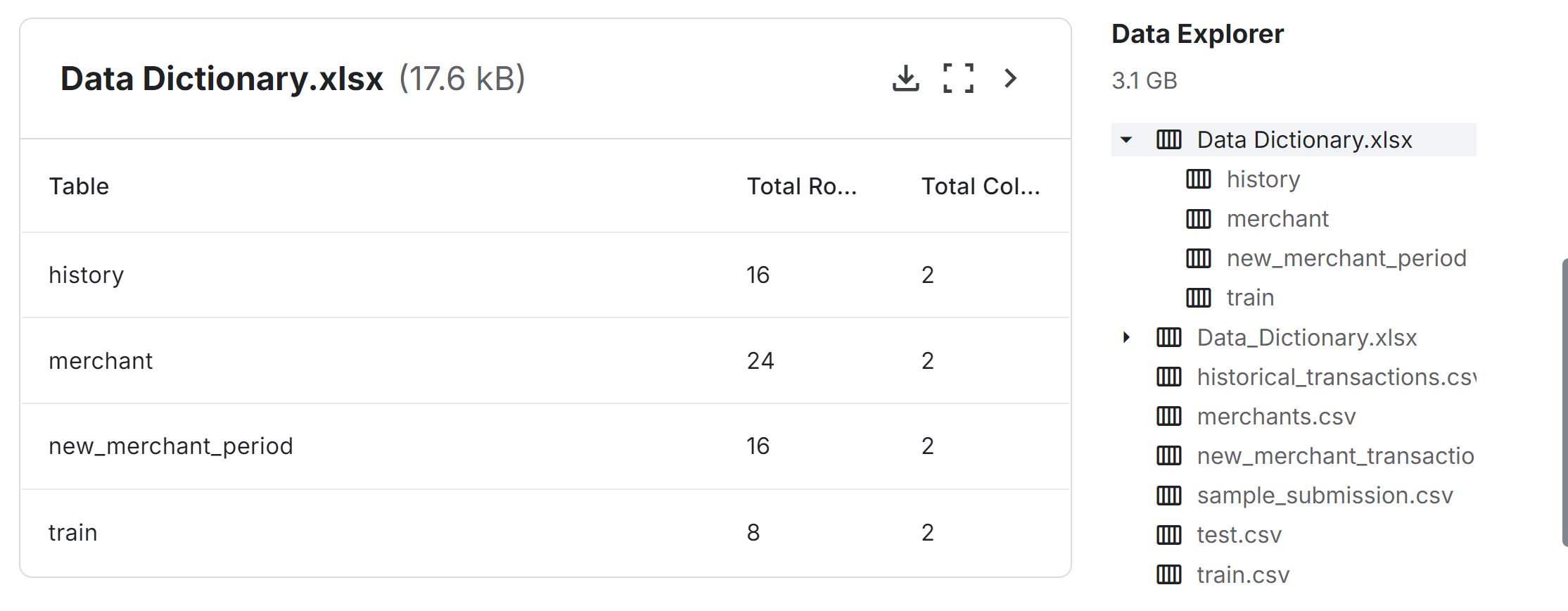Select the merchant sheet in Data Explorer
Image resolution: width=1568 pixels, height=611 pixels.
[1277, 219]
